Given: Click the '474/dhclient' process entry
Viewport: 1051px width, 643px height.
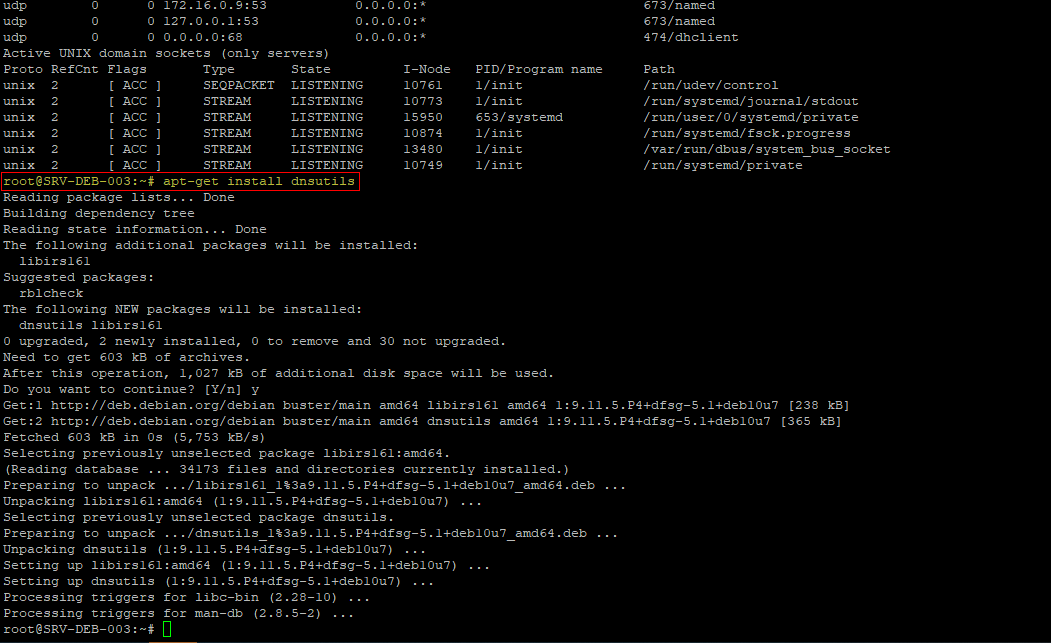Looking at the screenshot, I should point(690,38).
